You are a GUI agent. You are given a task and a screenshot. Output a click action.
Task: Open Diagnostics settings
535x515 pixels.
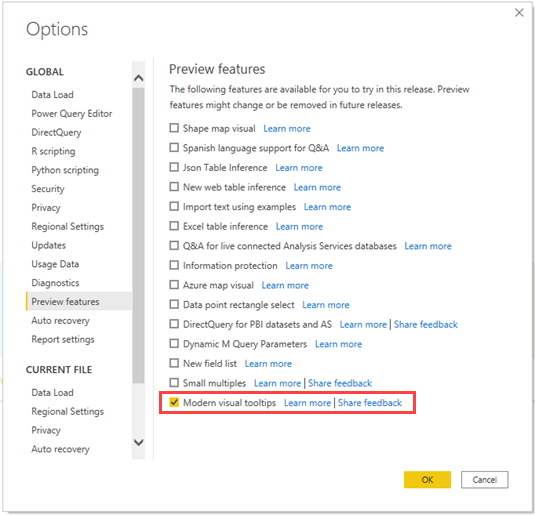[x=55, y=283]
